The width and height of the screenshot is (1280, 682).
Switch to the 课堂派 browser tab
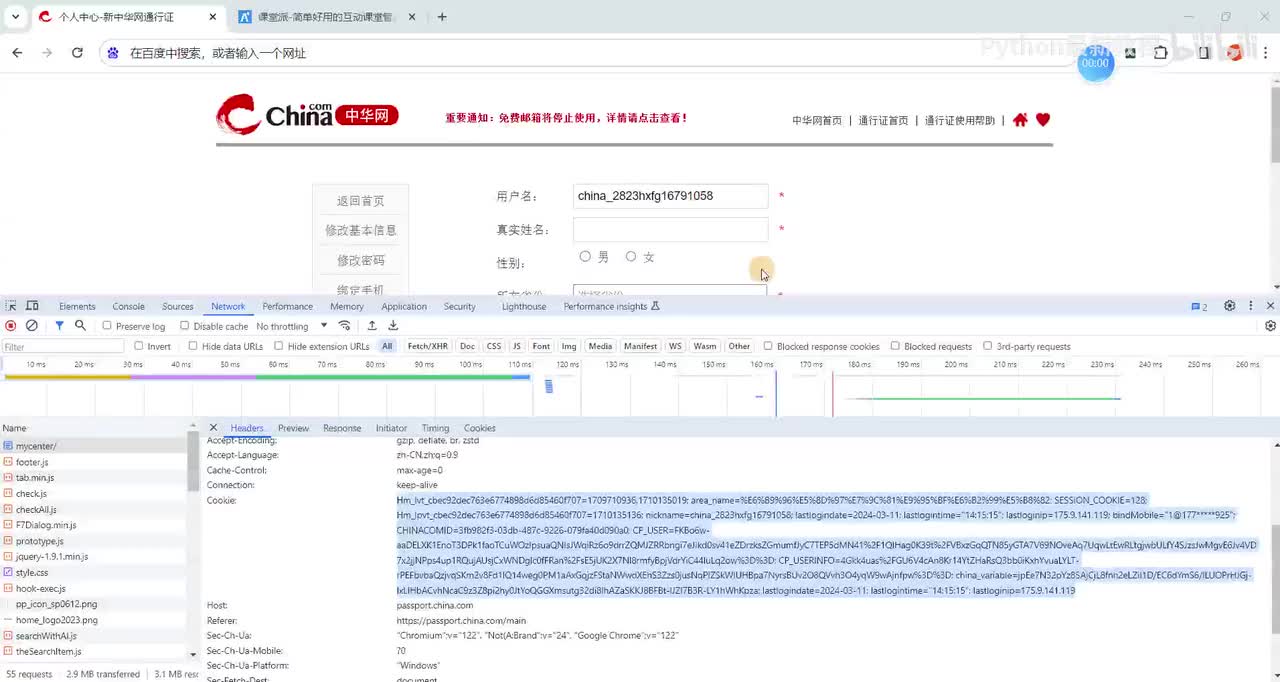click(325, 17)
